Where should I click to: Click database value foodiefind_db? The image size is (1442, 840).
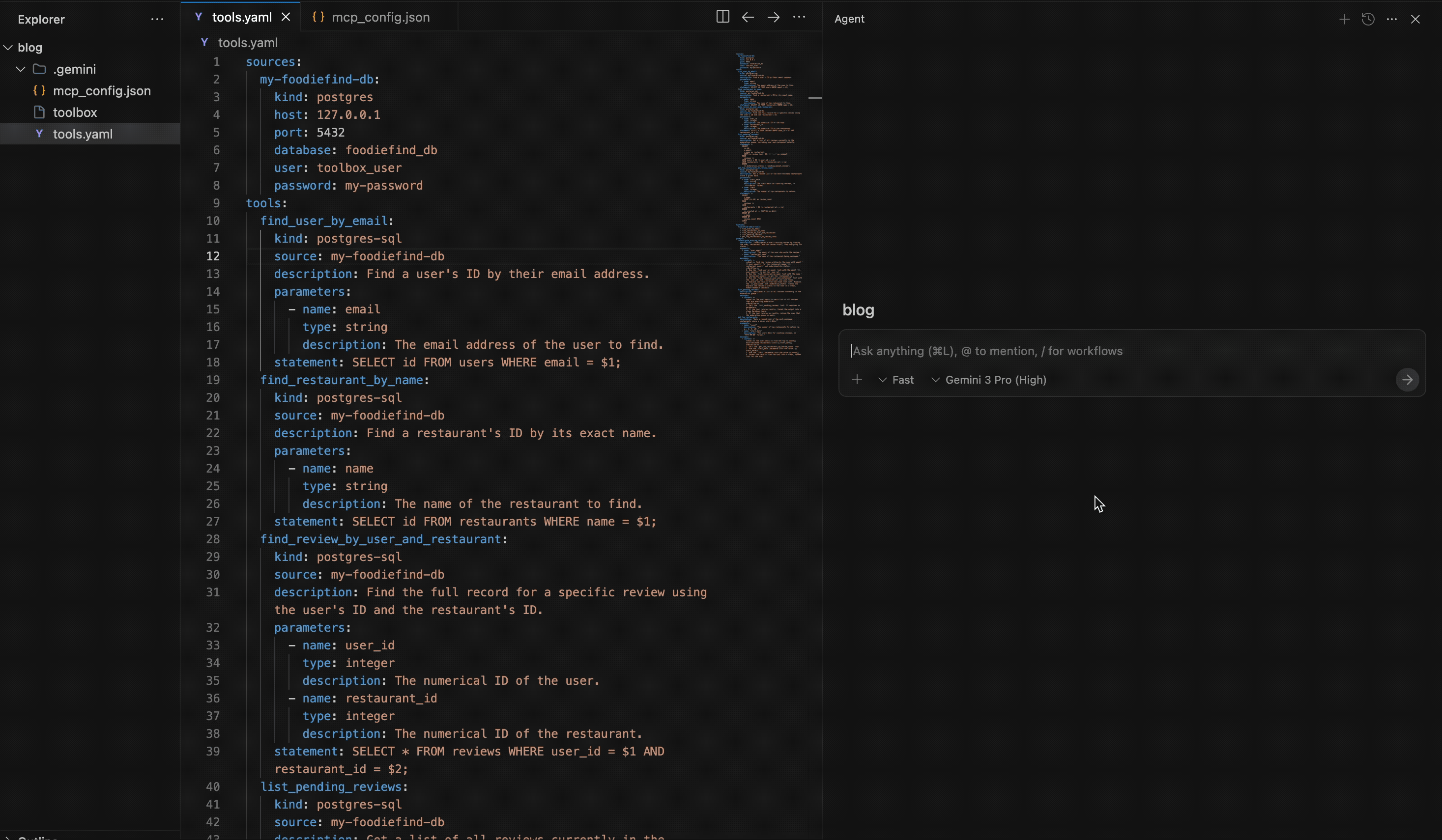coord(391,150)
